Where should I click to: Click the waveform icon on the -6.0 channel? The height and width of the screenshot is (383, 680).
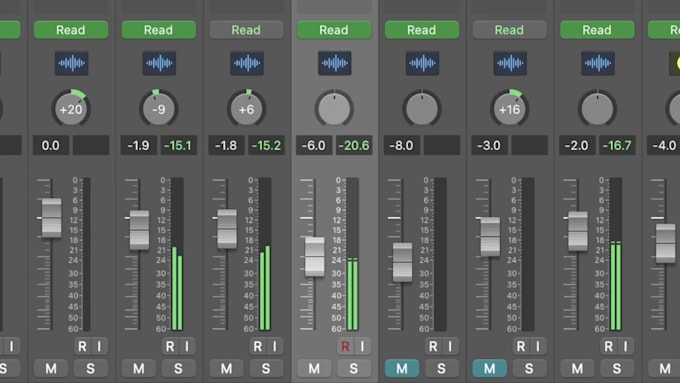point(335,63)
